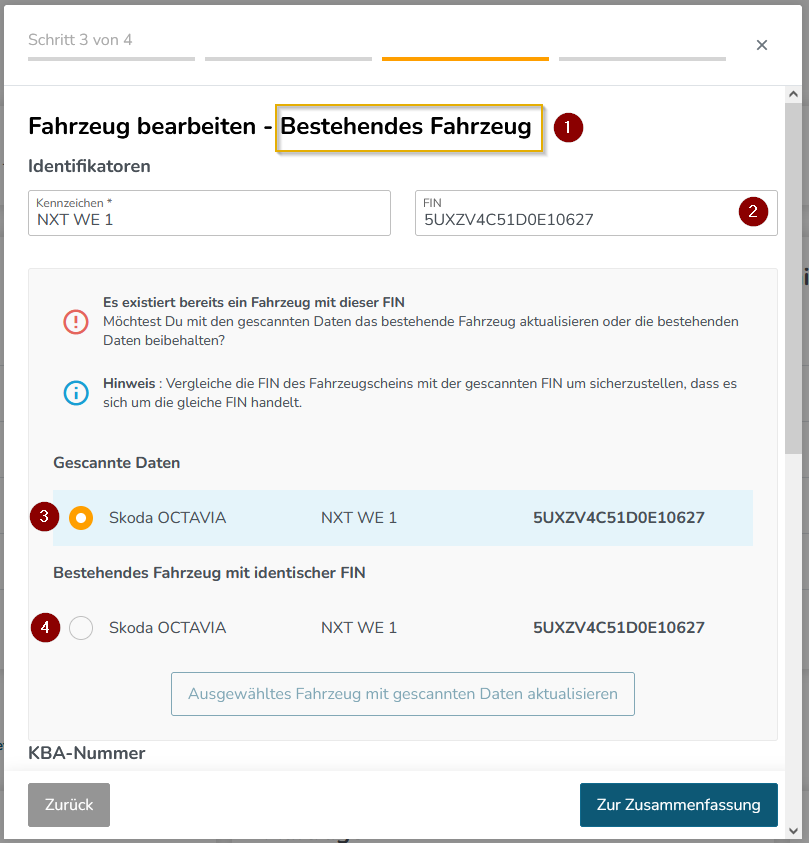
Task: Select the Gescannte Daten radio option
Action: (x=82, y=518)
